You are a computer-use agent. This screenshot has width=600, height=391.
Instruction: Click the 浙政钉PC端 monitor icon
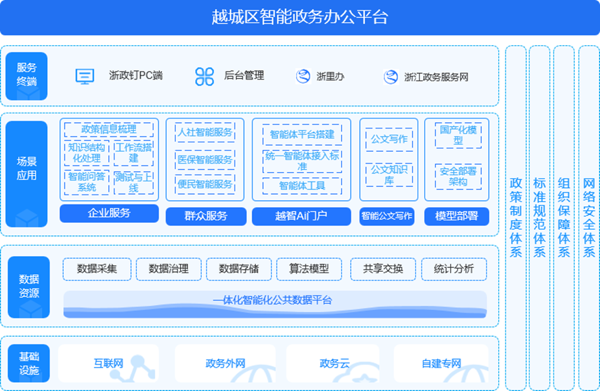(x=85, y=76)
